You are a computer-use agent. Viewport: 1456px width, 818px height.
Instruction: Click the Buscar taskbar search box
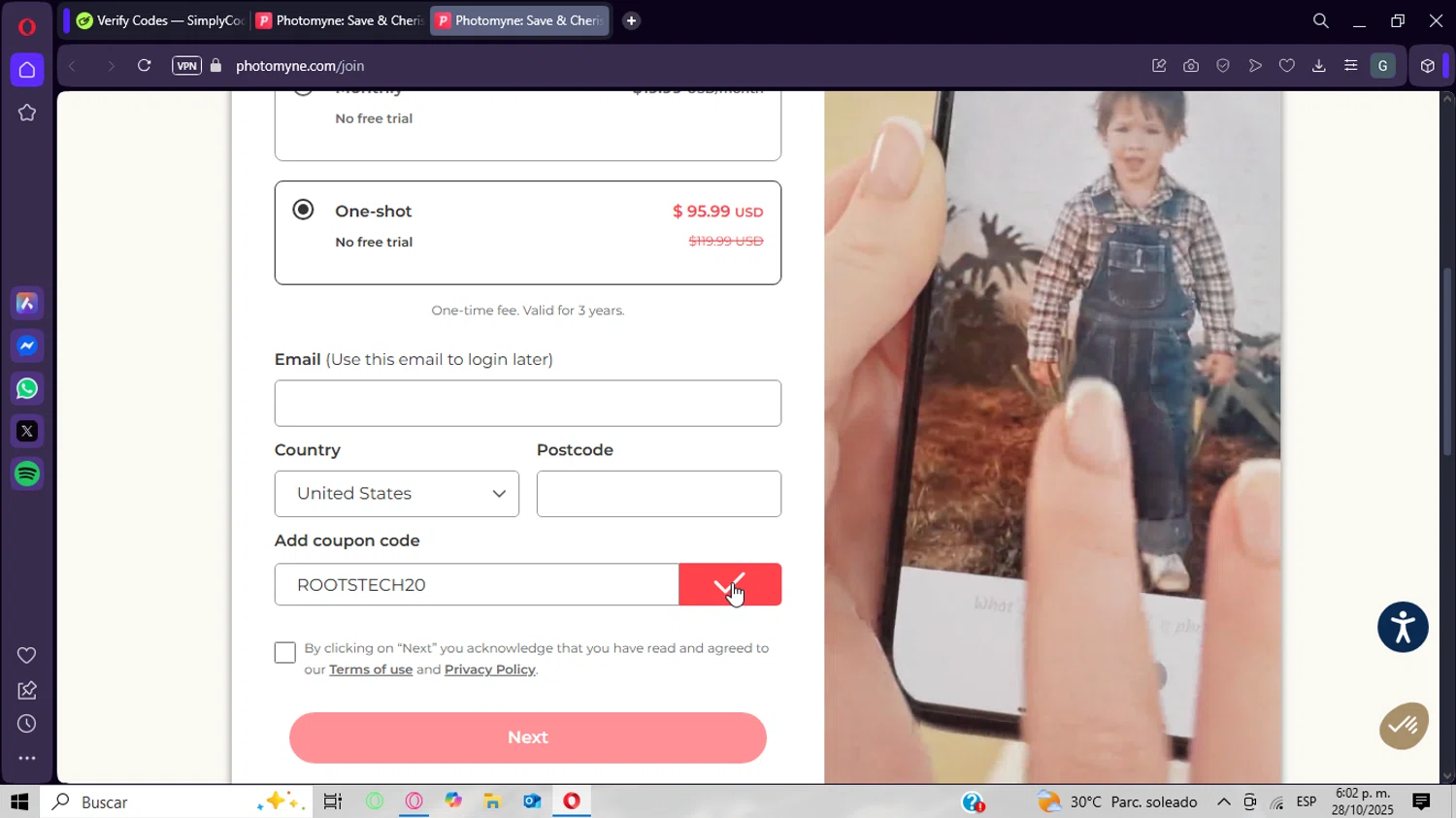[177, 802]
